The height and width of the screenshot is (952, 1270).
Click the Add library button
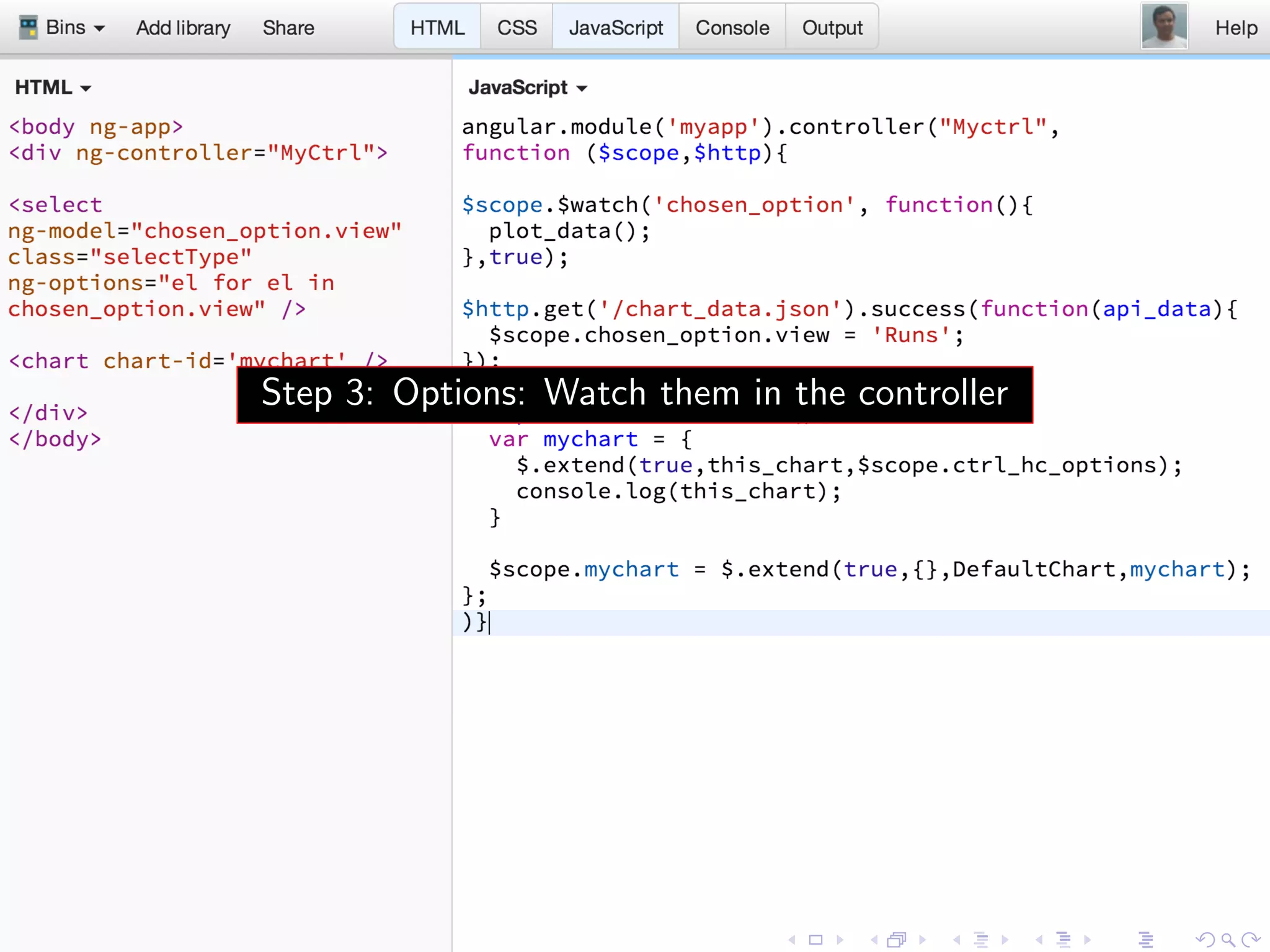pyautogui.click(x=183, y=28)
